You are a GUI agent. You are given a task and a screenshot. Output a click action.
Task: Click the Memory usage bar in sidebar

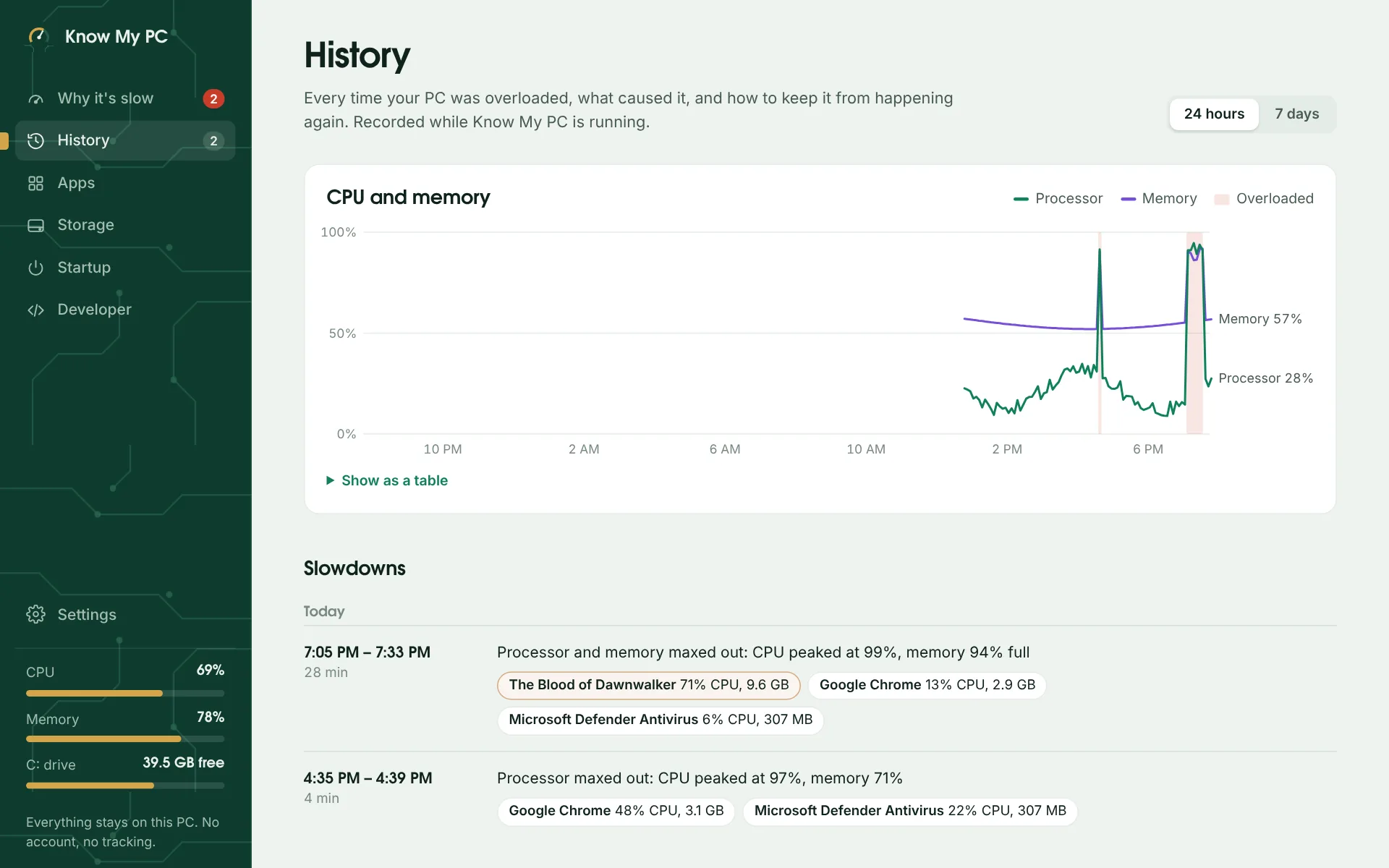pos(125,739)
